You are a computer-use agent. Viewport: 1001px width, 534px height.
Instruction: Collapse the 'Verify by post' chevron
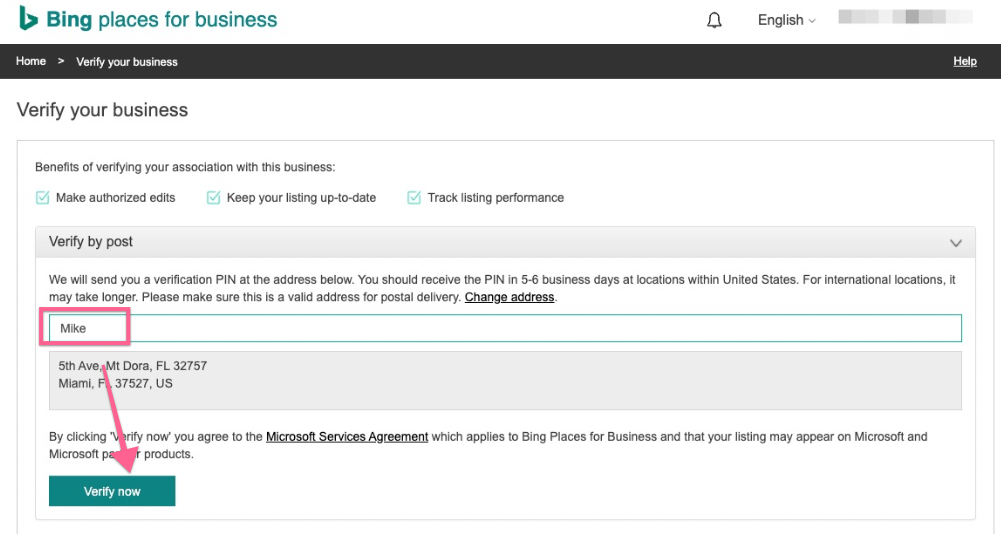(x=955, y=243)
